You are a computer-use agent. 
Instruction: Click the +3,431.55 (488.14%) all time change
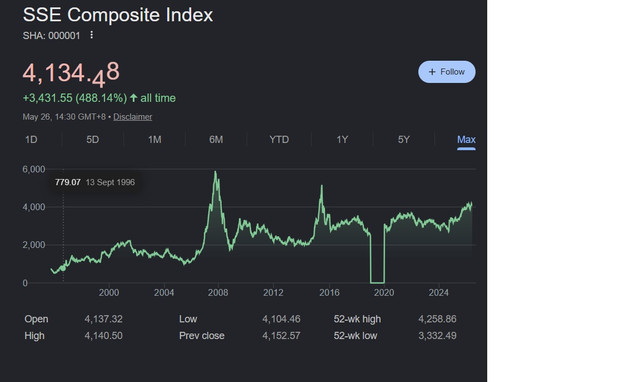click(99, 98)
